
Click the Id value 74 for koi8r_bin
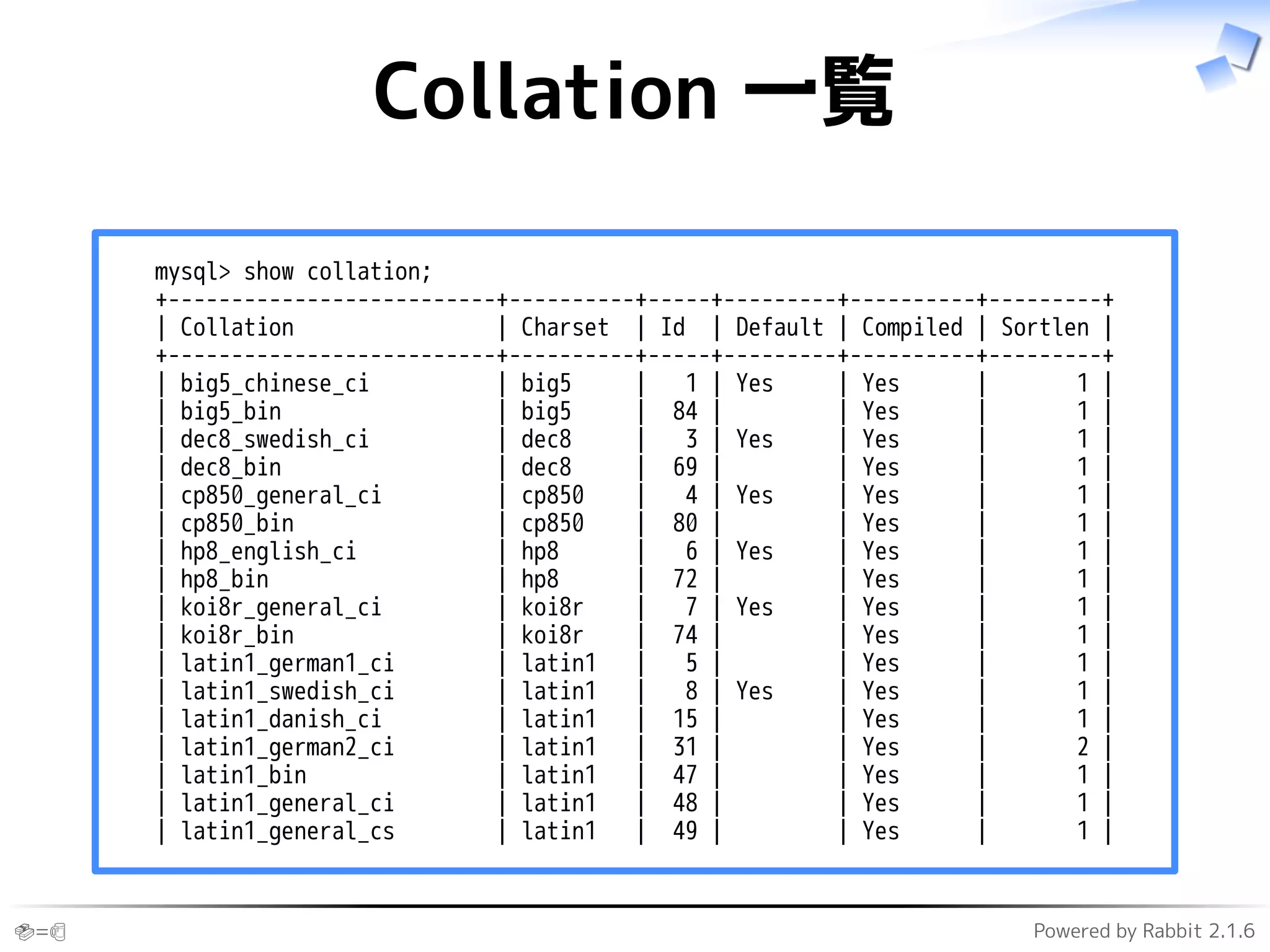(685, 635)
